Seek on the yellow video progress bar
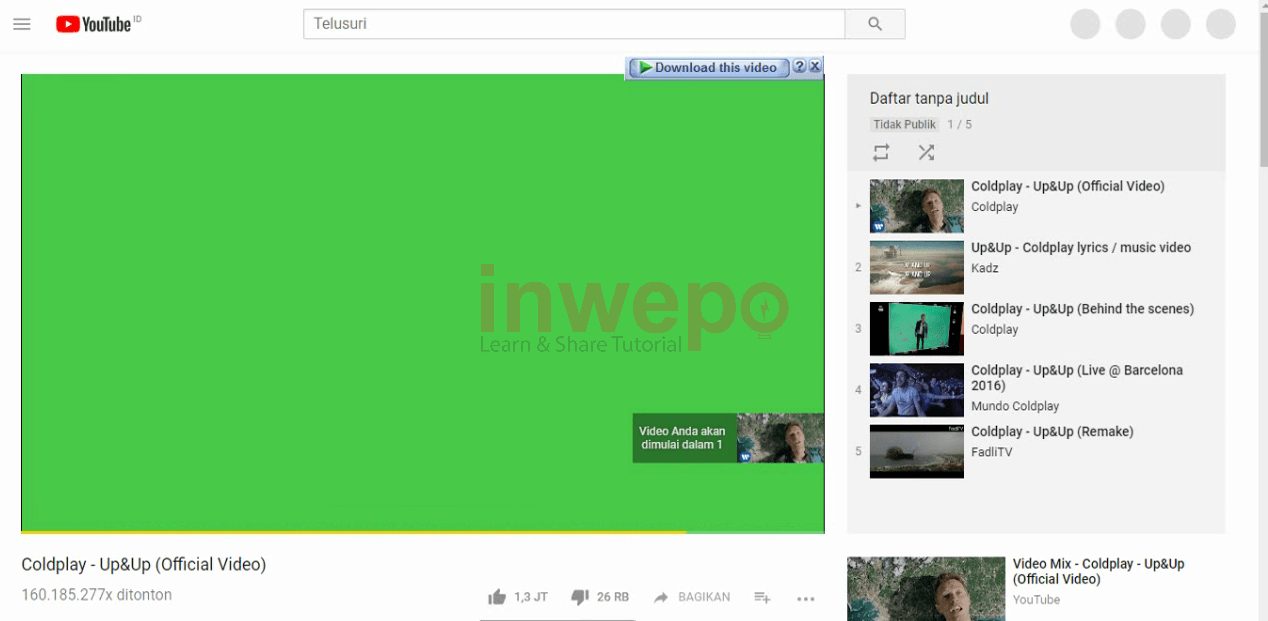The image size is (1268, 621). pos(422,531)
